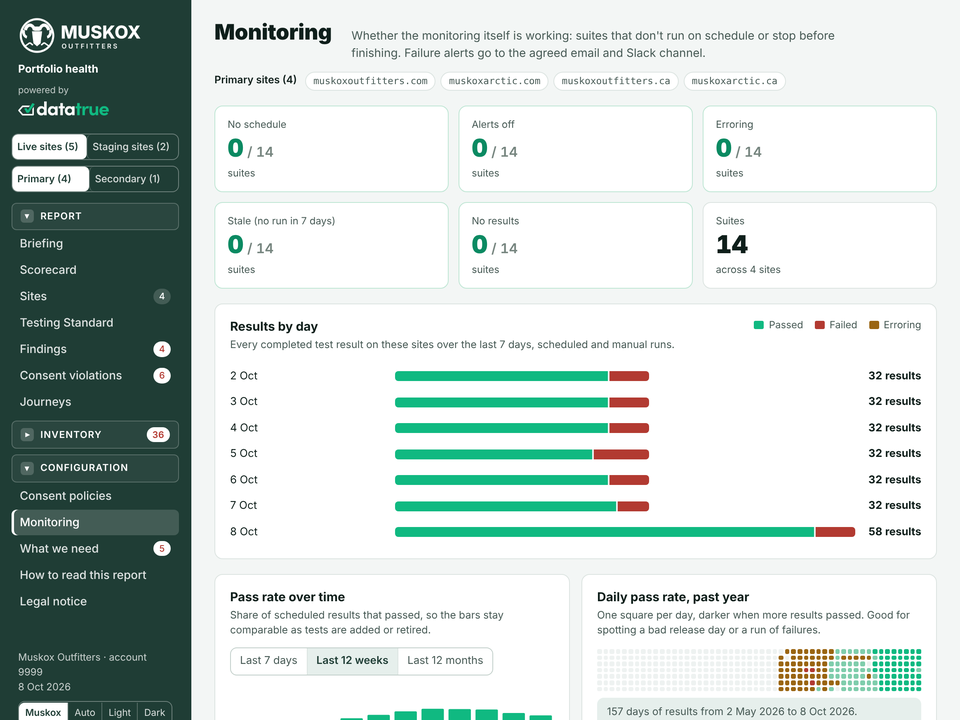Select the Last 12 weeks tab

tap(352, 661)
